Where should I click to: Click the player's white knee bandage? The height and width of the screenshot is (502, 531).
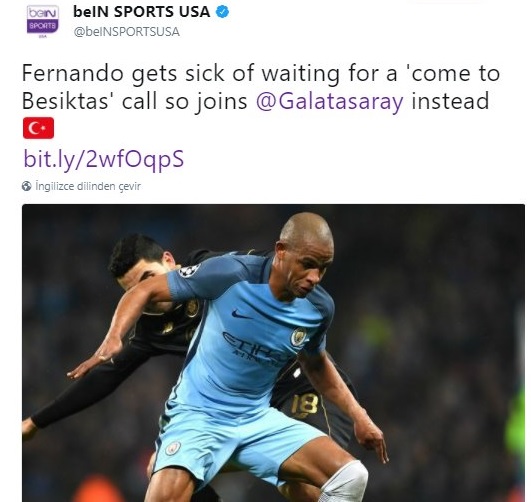tap(344, 481)
